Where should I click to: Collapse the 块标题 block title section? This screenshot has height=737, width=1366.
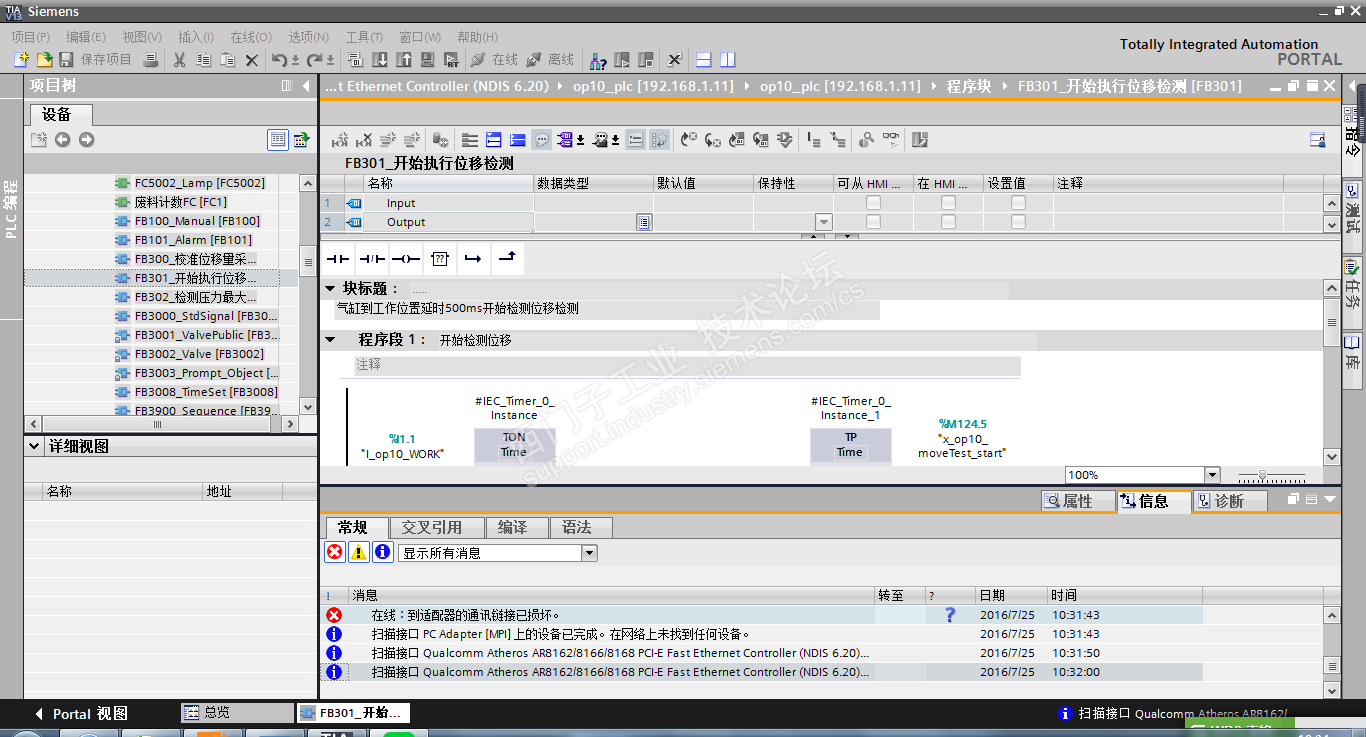tap(331, 288)
